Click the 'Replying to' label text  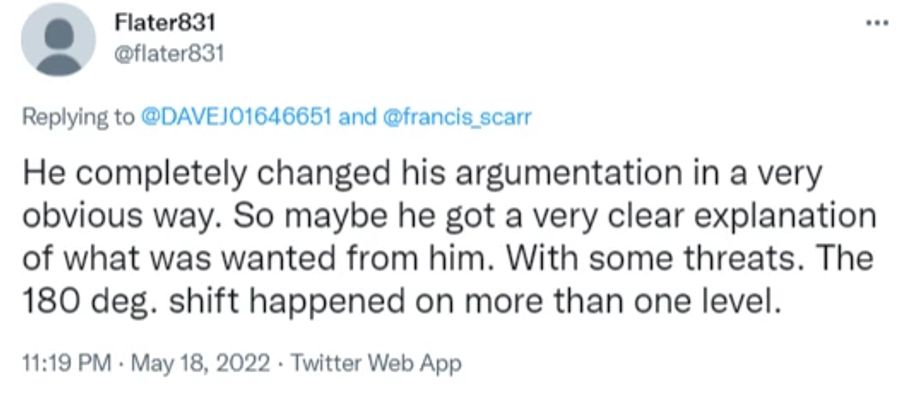point(77,118)
